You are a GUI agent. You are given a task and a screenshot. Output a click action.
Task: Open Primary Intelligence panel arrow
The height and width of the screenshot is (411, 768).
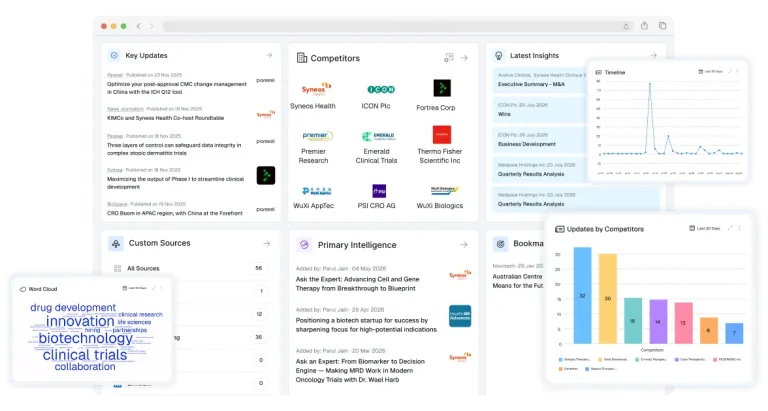pyautogui.click(x=464, y=244)
